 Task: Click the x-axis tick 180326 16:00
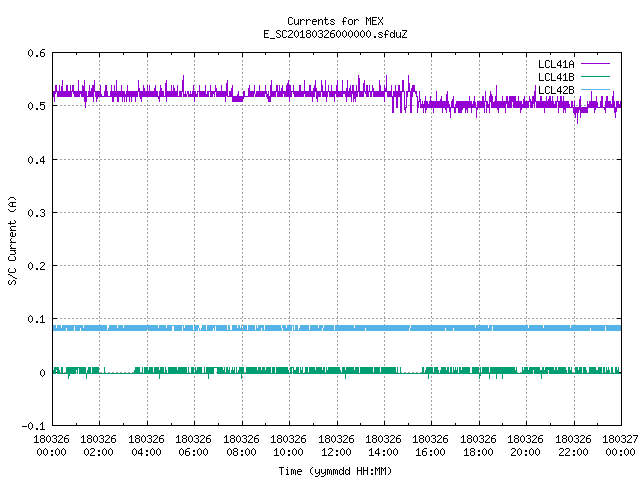pos(431,446)
